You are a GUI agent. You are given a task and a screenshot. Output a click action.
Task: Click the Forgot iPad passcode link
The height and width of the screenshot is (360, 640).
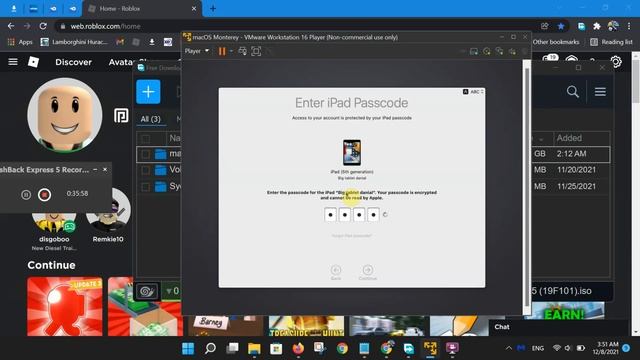[x=351, y=236]
